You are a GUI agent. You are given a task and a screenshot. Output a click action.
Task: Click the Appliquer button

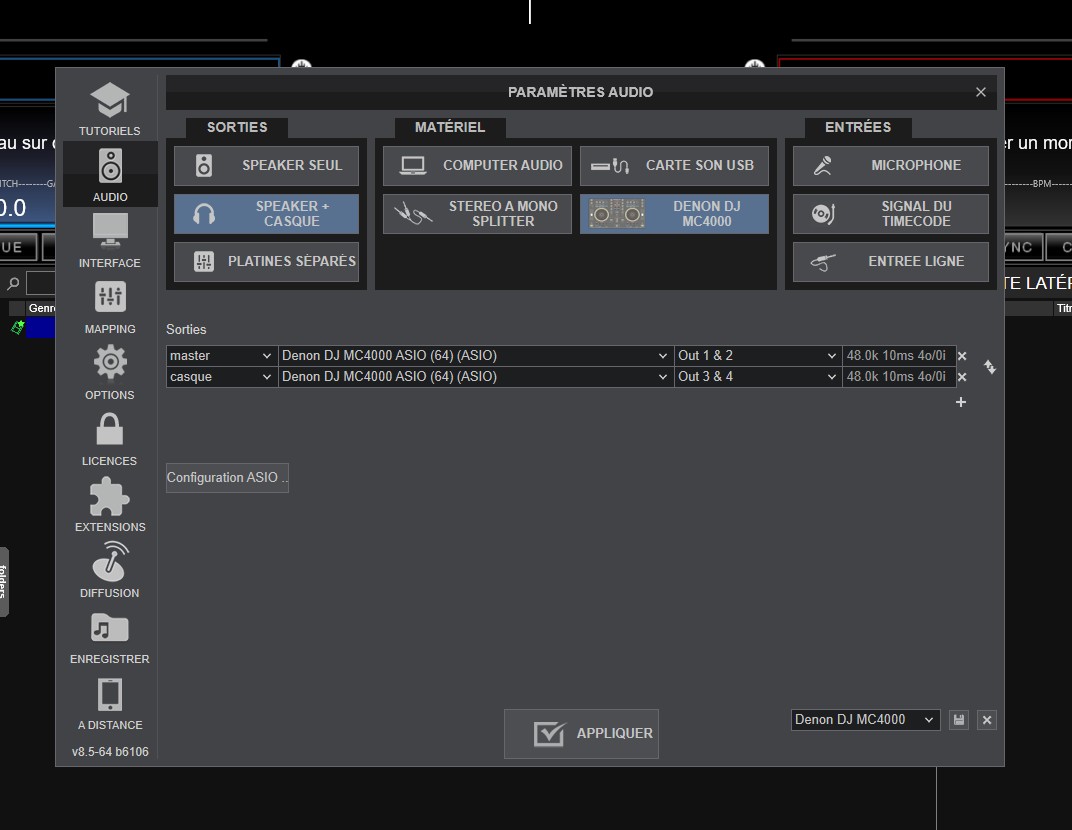581,734
